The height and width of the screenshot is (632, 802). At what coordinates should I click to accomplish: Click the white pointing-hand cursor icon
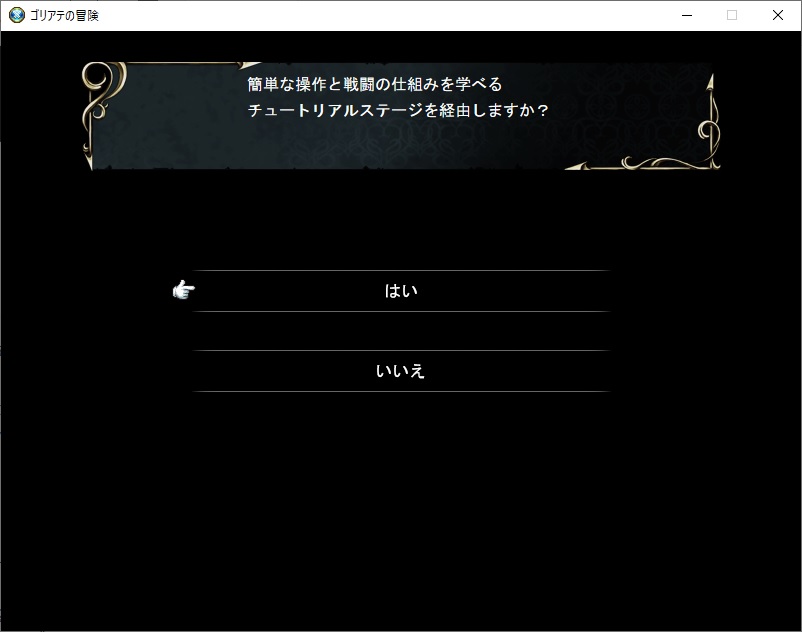click(x=184, y=290)
